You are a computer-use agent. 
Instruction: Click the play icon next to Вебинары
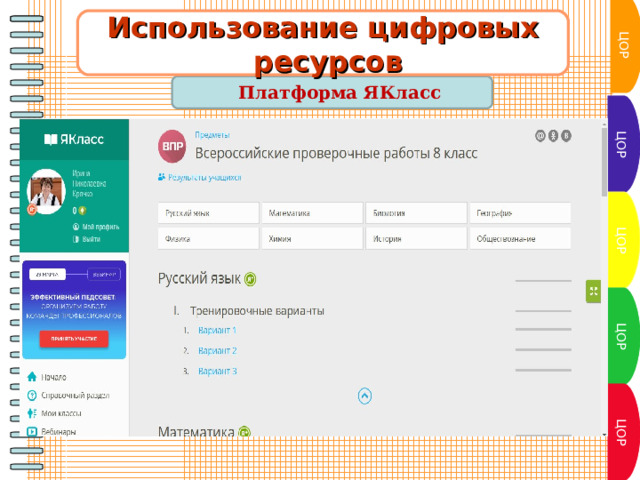(32, 431)
